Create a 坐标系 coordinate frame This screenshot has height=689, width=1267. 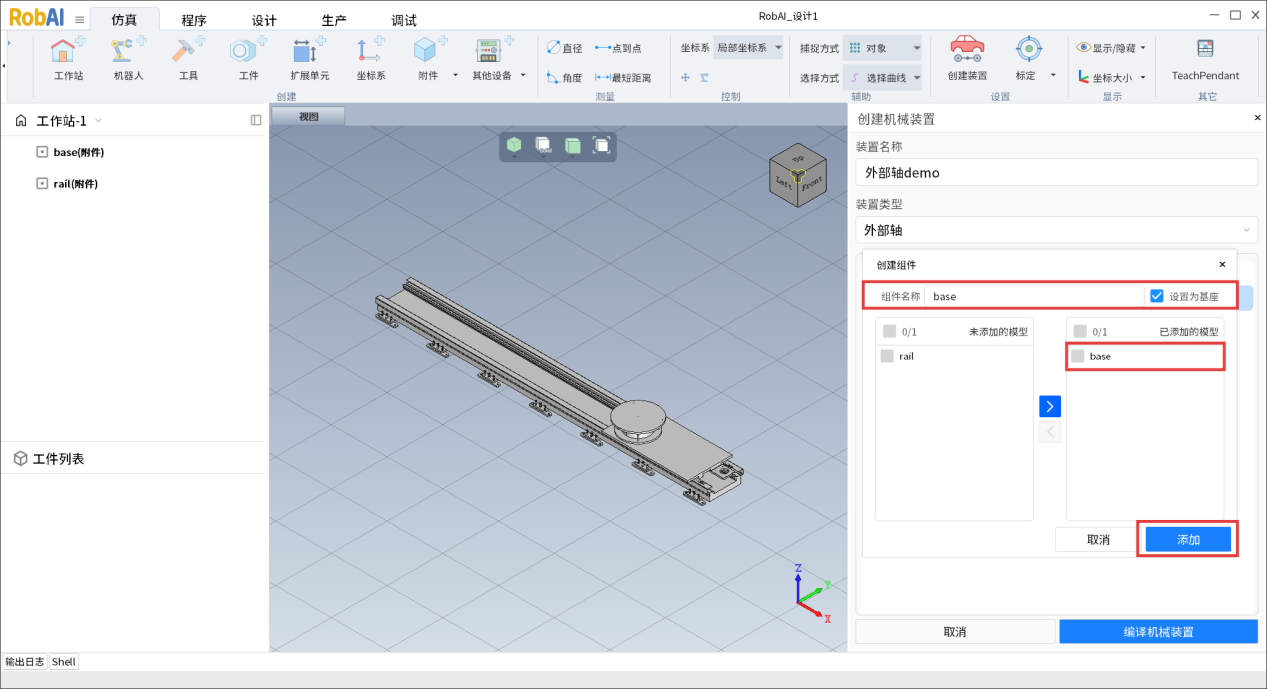(370, 58)
